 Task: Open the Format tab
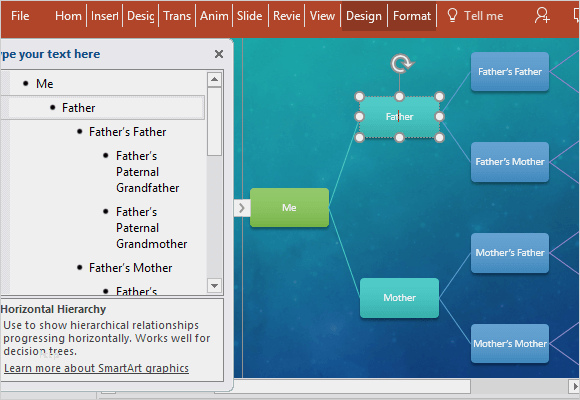click(x=412, y=16)
